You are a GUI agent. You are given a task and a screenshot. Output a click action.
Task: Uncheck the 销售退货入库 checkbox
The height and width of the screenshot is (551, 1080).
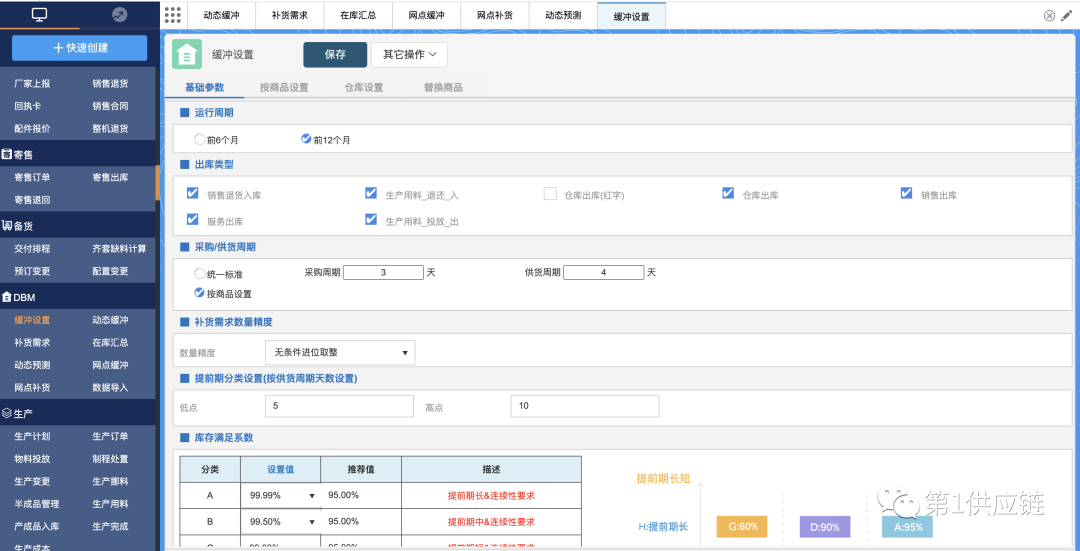pos(193,194)
